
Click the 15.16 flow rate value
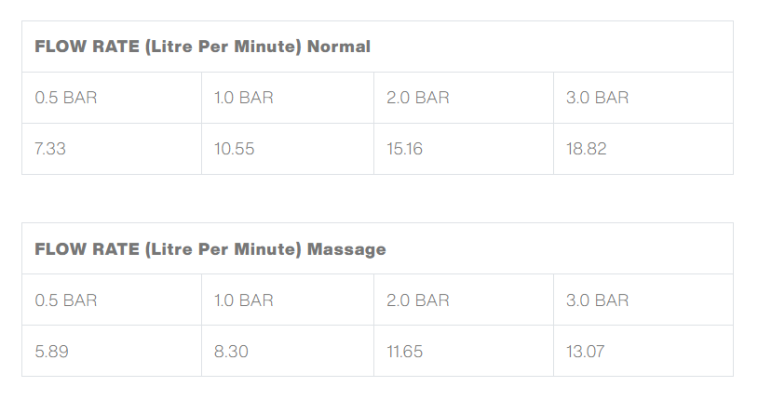(x=404, y=149)
